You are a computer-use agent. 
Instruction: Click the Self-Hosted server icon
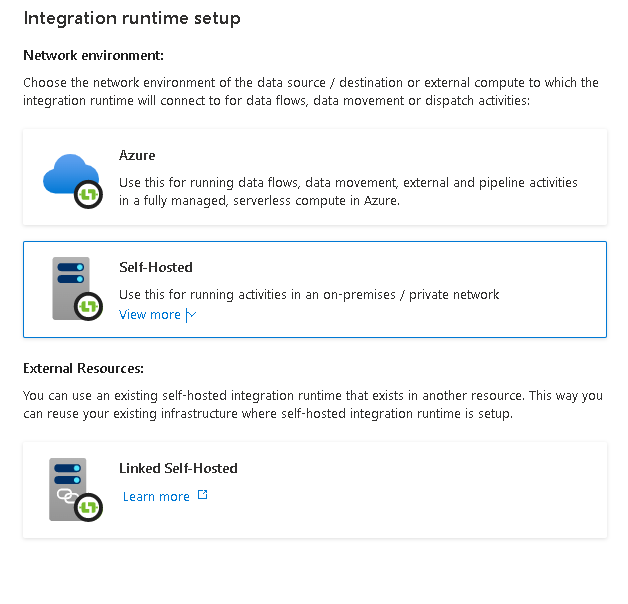(69, 280)
